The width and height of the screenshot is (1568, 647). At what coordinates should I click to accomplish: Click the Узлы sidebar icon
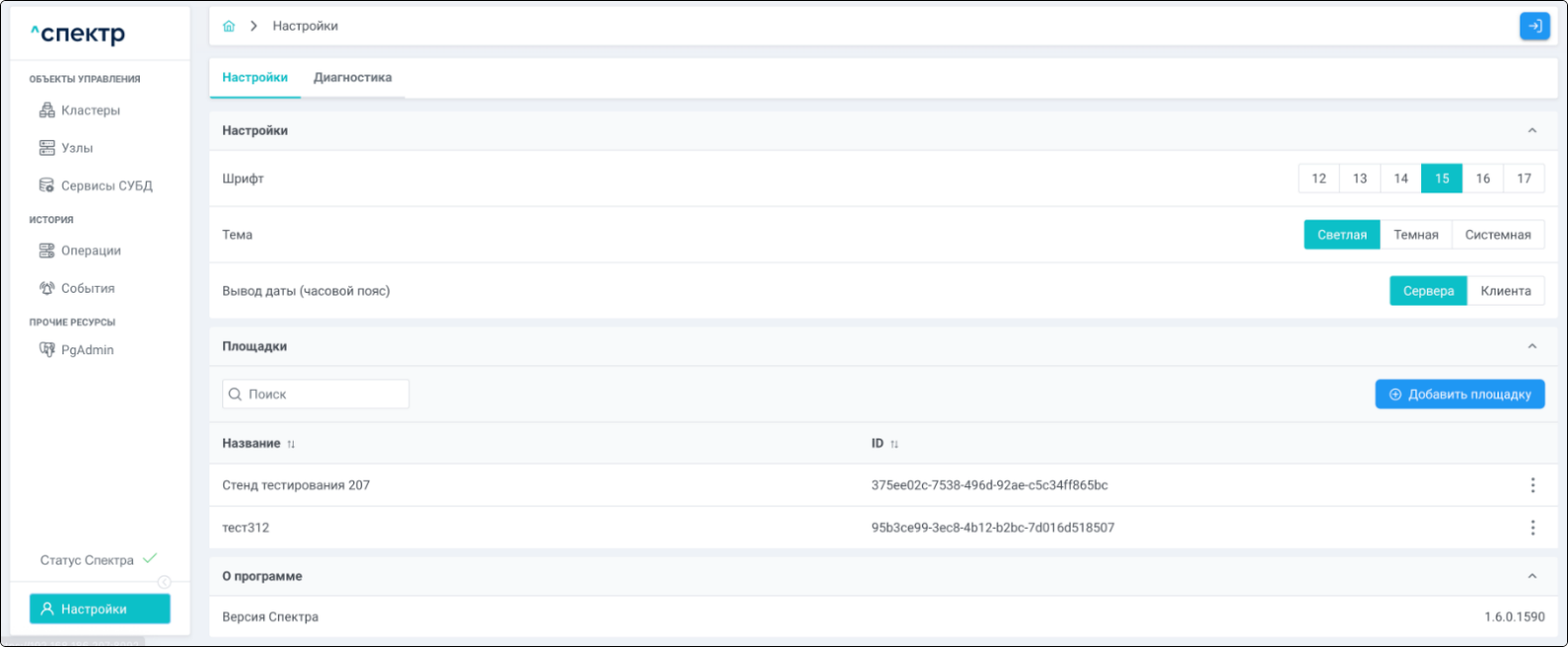pos(47,148)
